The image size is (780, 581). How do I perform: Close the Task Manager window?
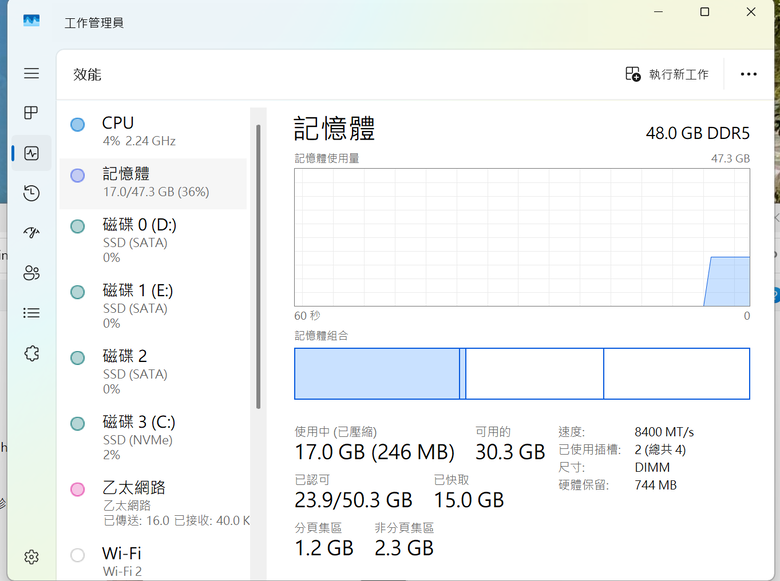coord(751,11)
